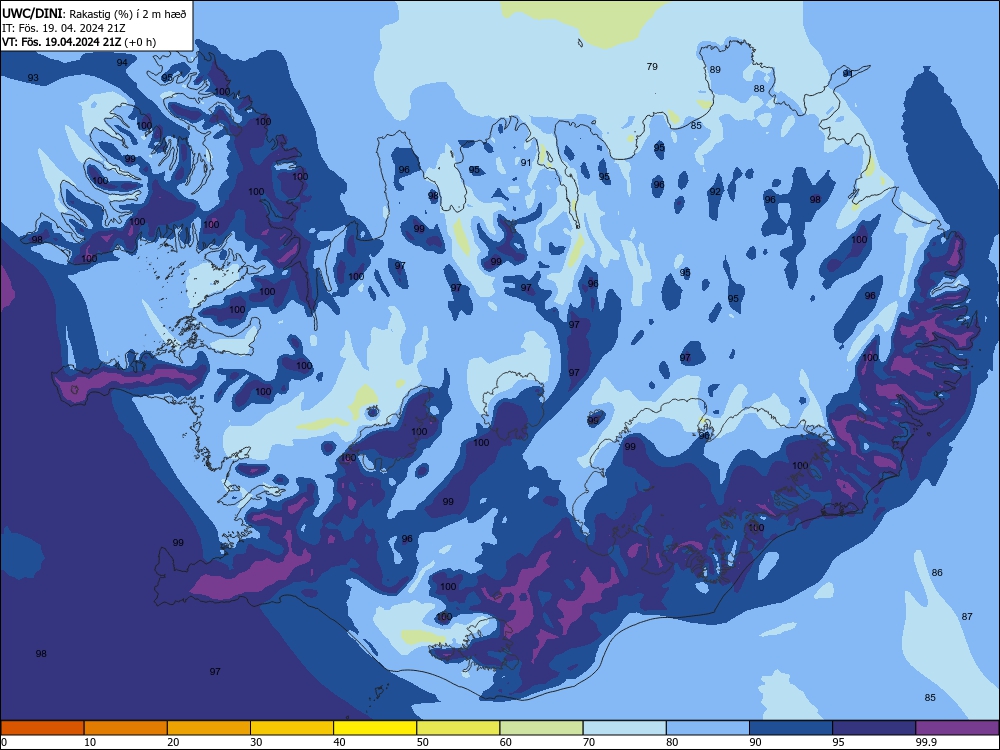Screen dimensions: 1000x750
Task: Pick the 60–70 light green legend swatch
Action: [541, 728]
